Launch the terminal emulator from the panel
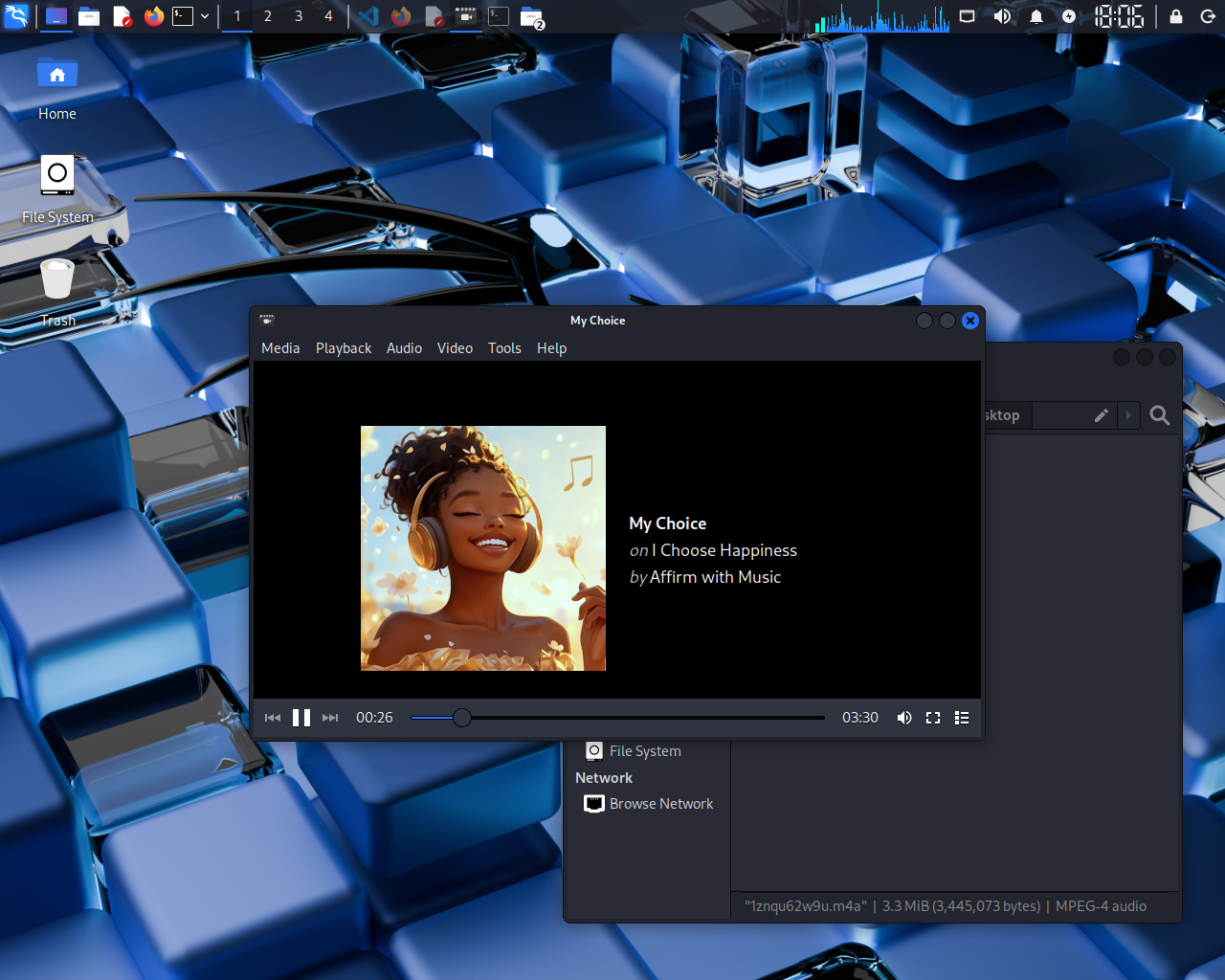Viewport: 1225px width, 980px height. tap(183, 16)
